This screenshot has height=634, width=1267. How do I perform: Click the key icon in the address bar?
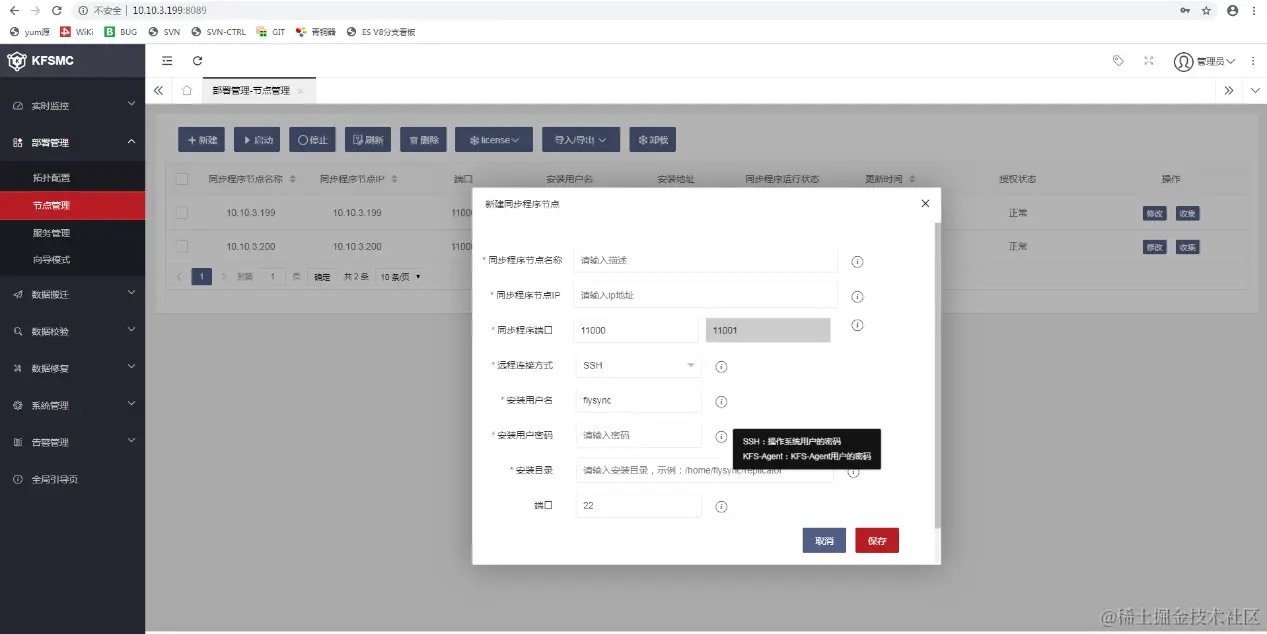point(1185,10)
